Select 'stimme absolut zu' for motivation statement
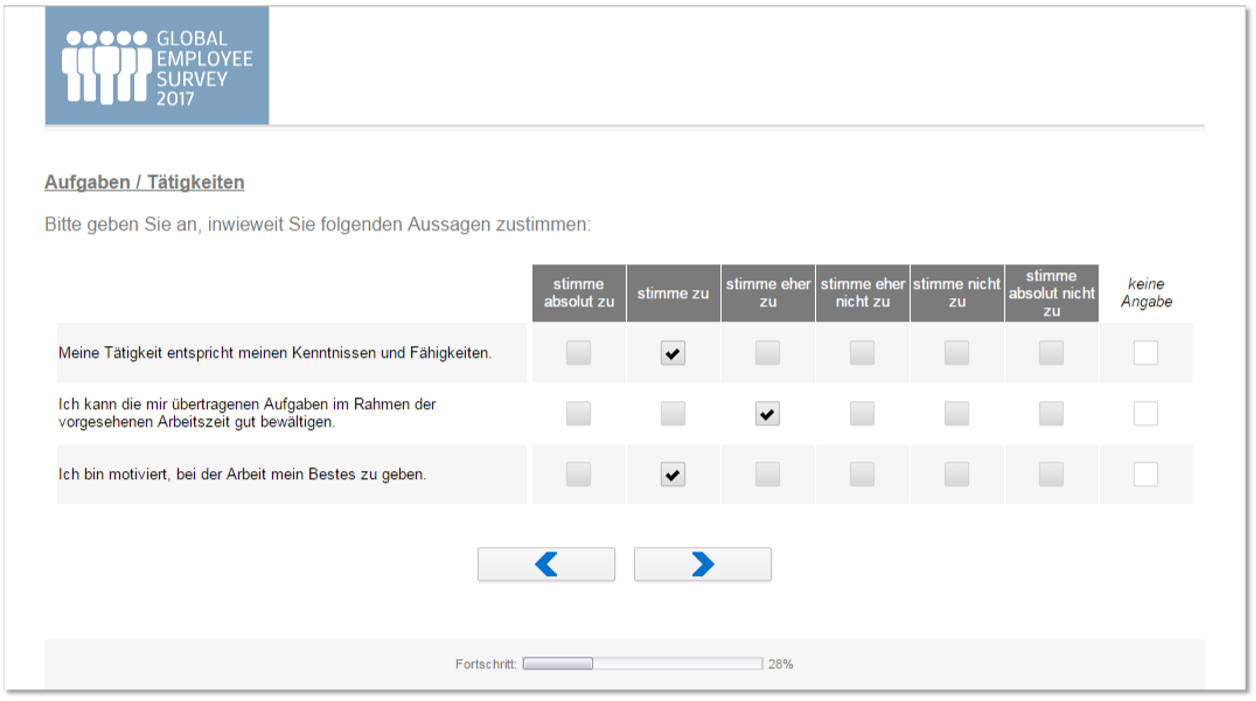 click(x=578, y=475)
